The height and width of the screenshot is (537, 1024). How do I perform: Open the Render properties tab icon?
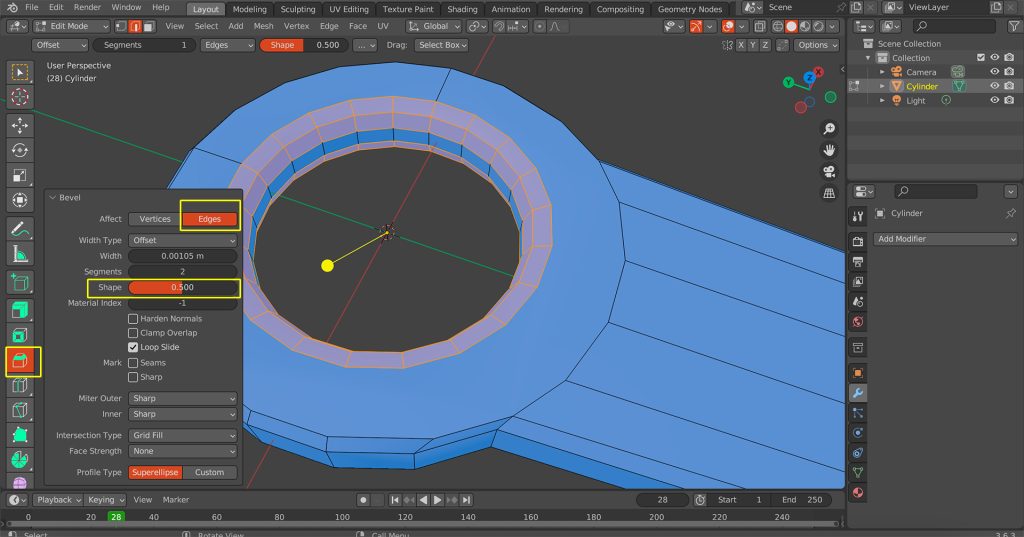(x=858, y=242)
